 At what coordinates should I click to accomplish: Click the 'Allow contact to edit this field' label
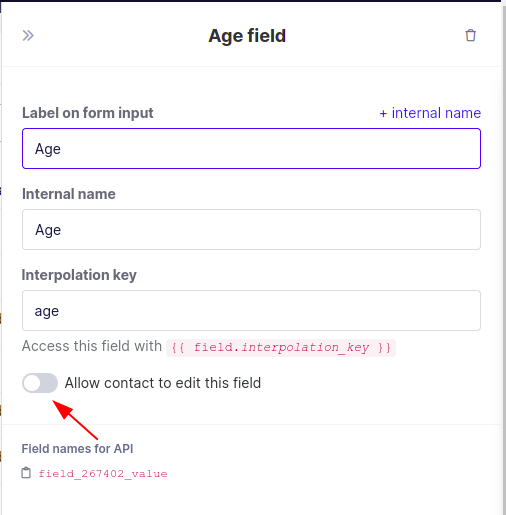[x=163, y=383]
